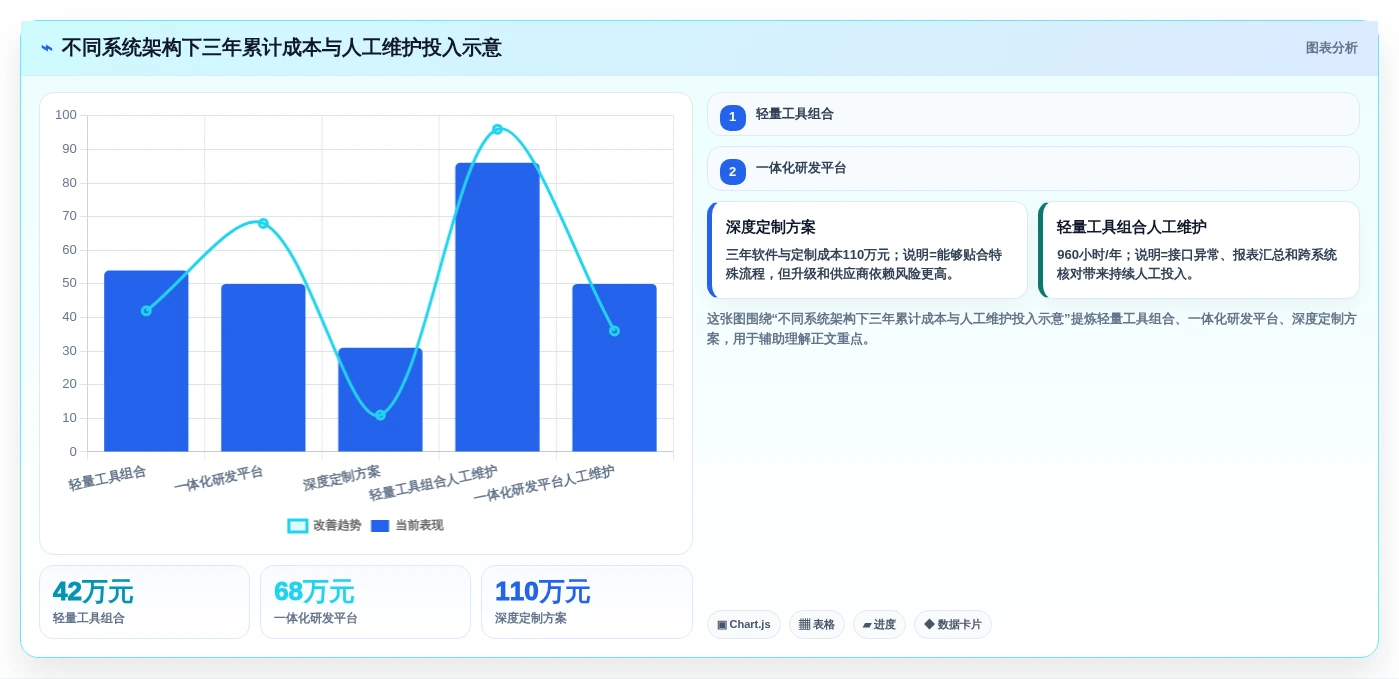This screenshot has height=679, width=1399.
Task: Toggle the 改善趋势 legend entry
Action: coord(324,525)
